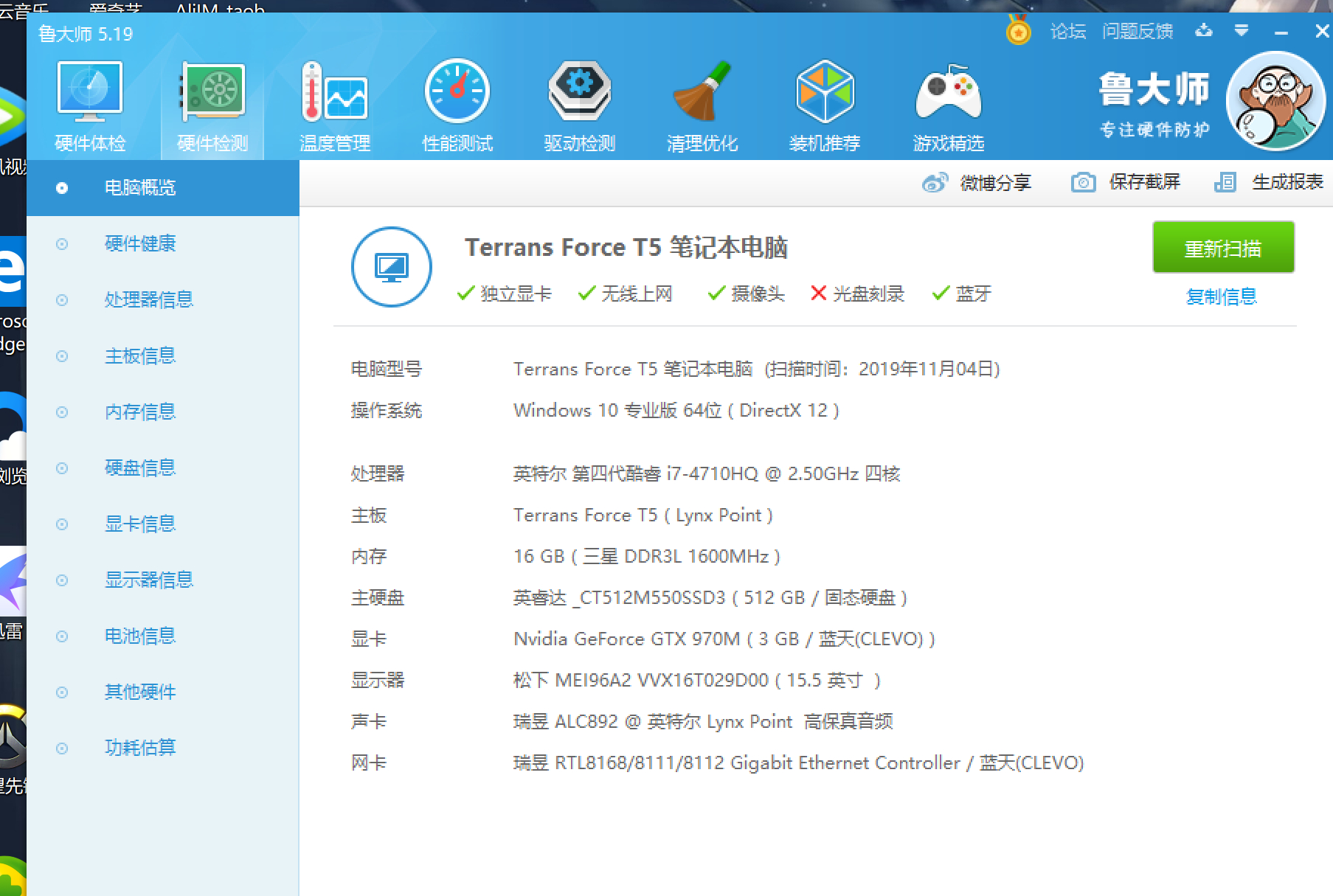The width and height of the screenshot is (1333, 896).
Task: Open the title bar dropdown menu arrow
Action: (x=1242, y=31)
